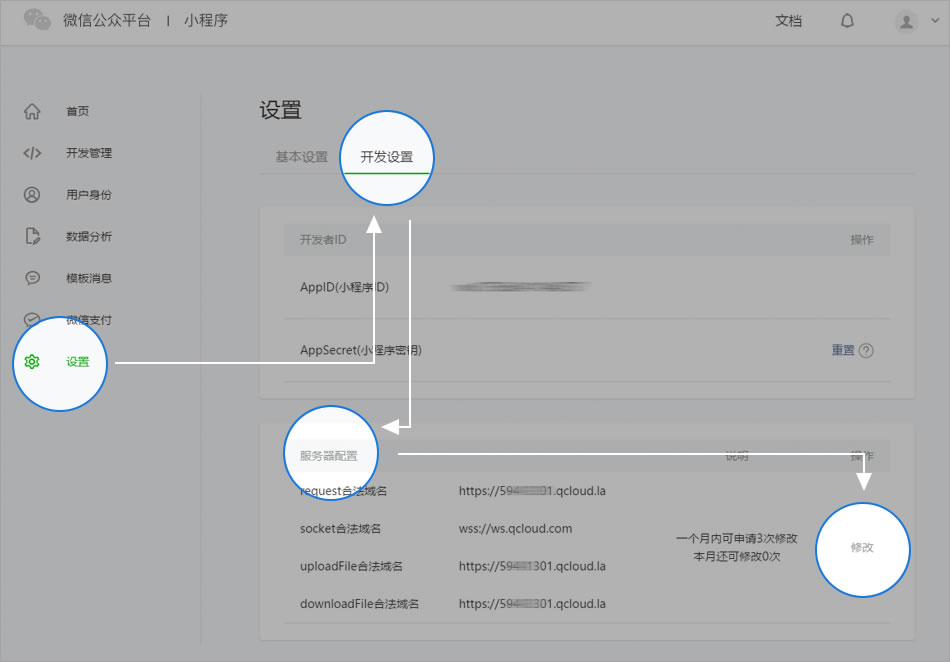Click the 设置 page heading
The width and height of the screenshot is (950, 662).
point(281,110)
